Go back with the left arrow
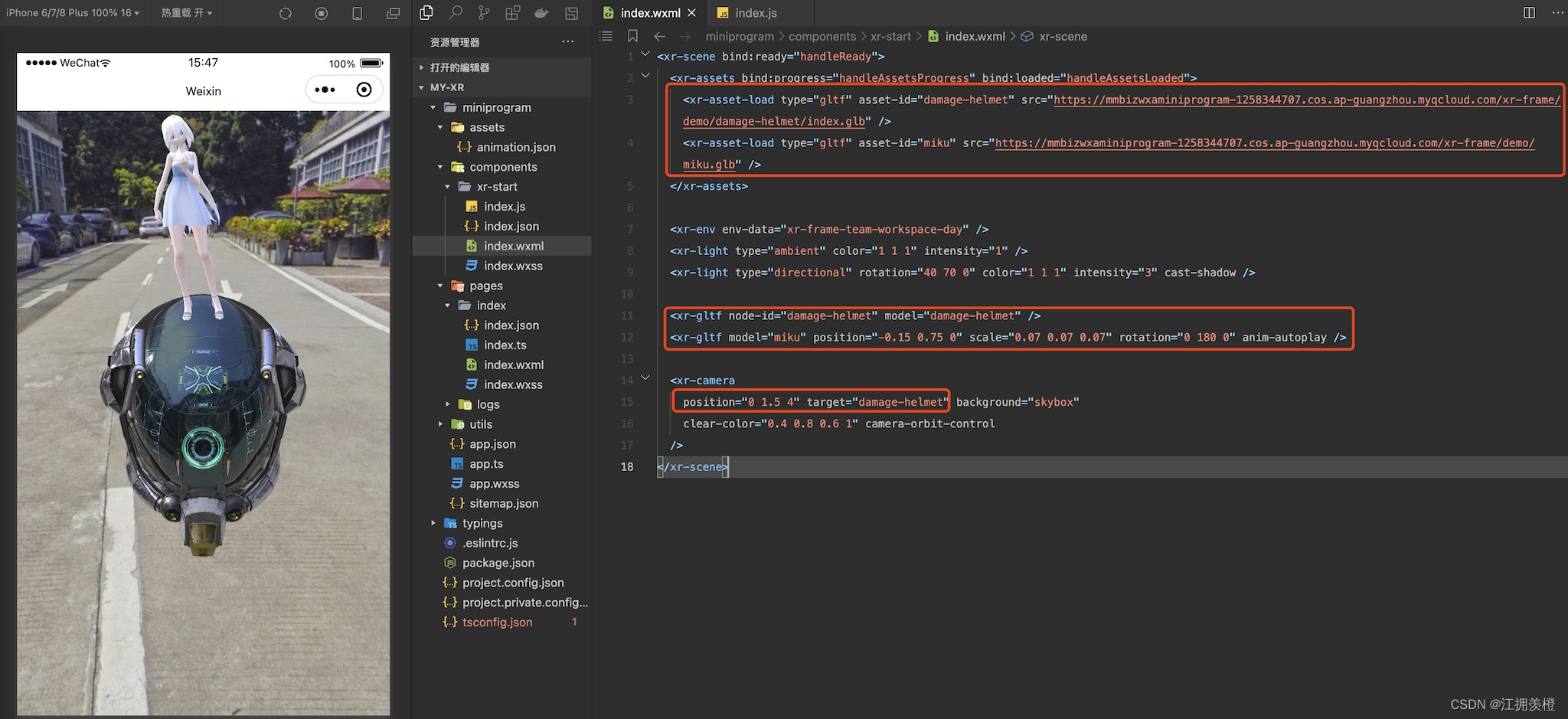The width and height of the screenshot is (1568, 719). click(659, 36)
